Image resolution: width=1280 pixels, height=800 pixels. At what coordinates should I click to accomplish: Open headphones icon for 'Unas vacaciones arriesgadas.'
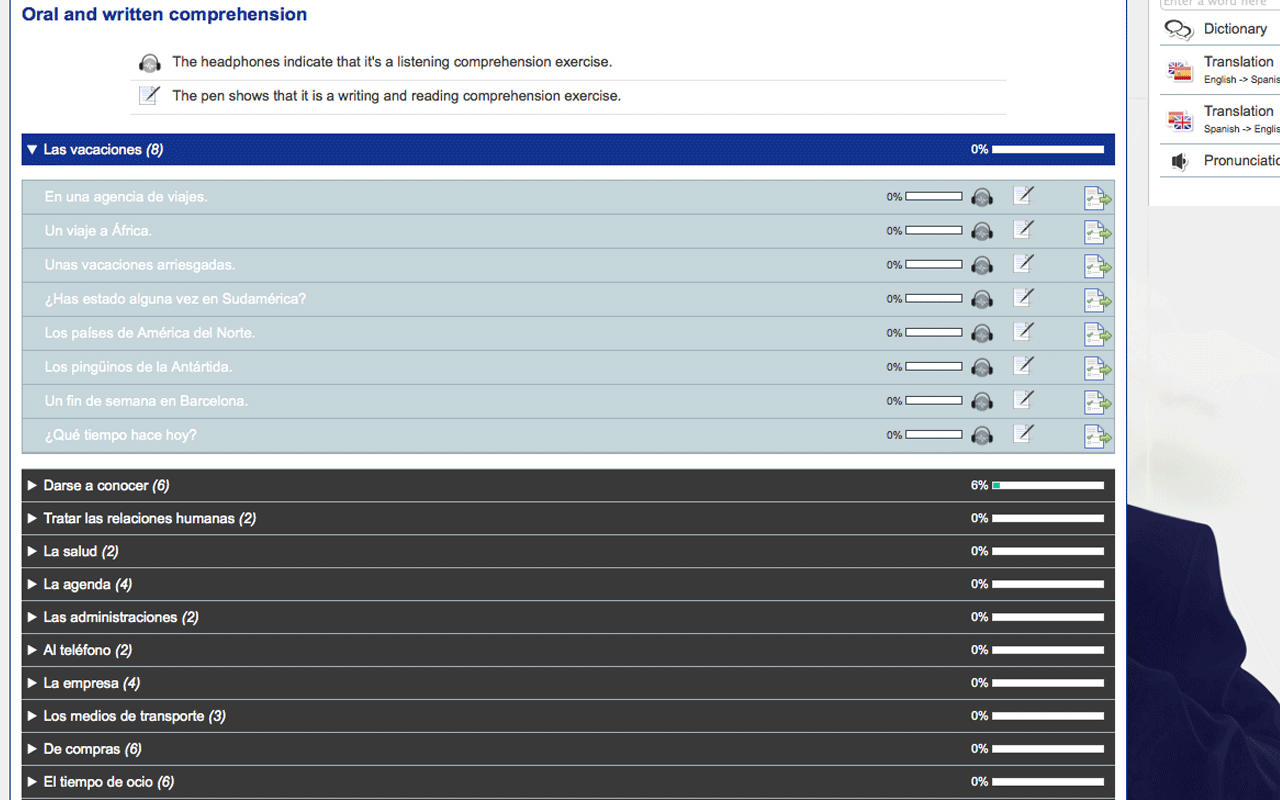pyautogui.click(x=982, y=265)
